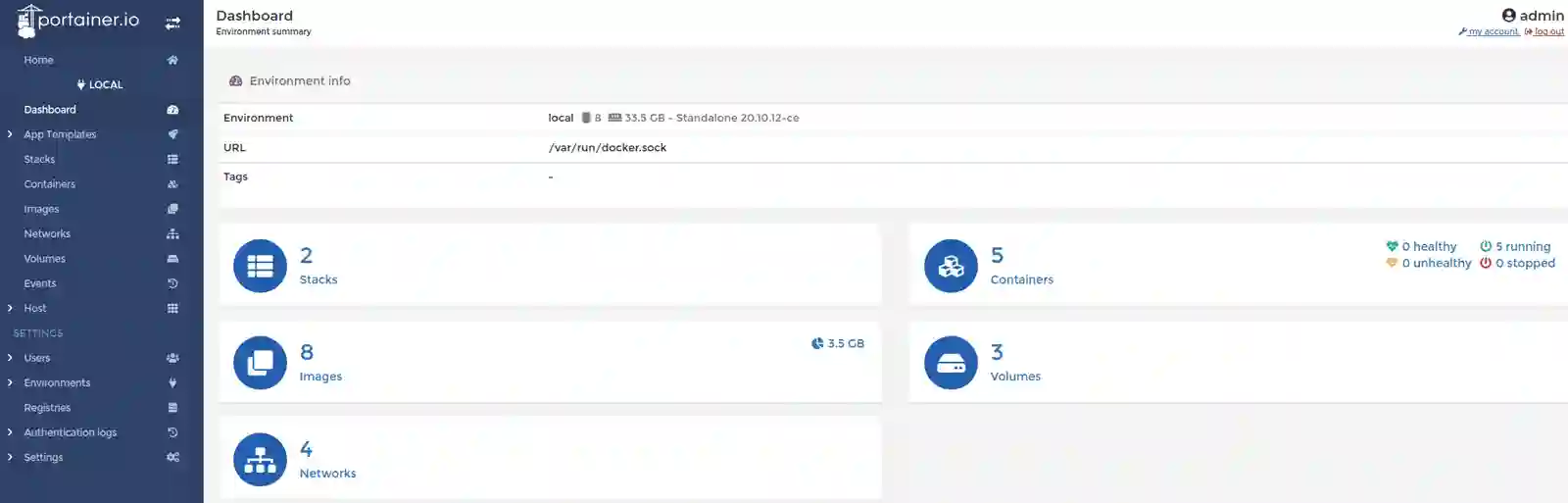Click the Events history icon in sidebar

(x=172, y=283)
